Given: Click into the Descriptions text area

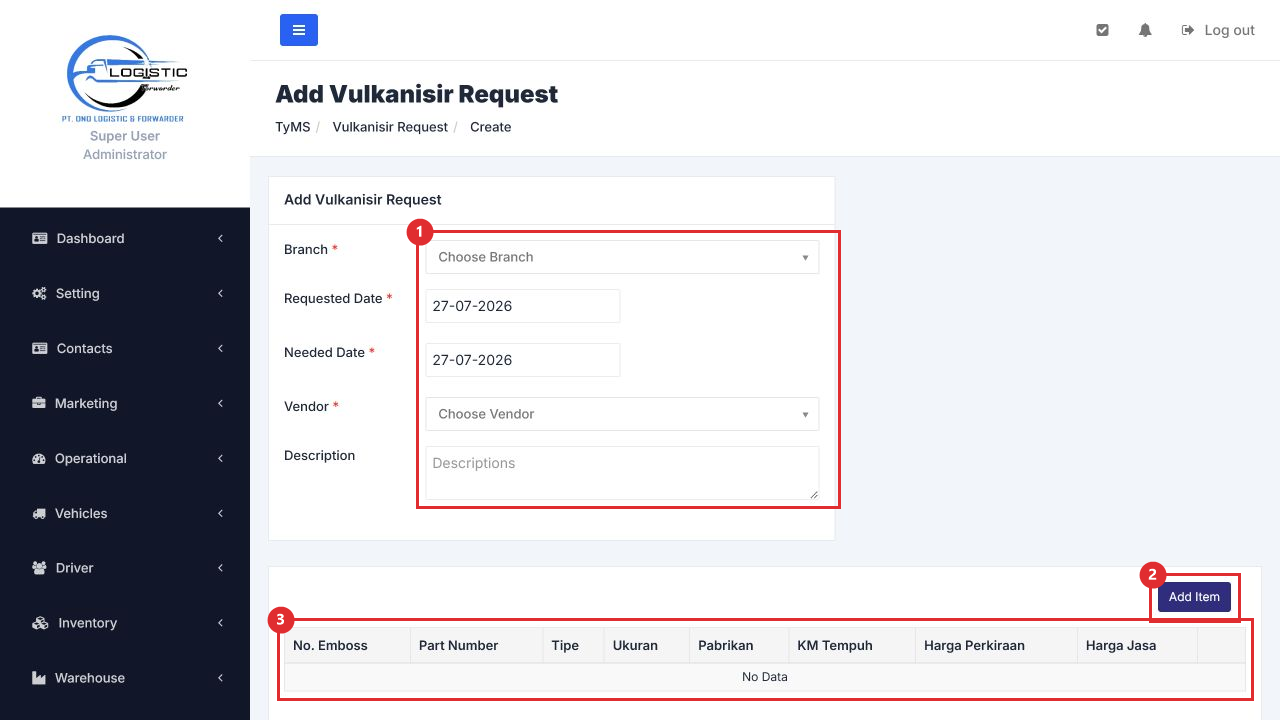Looking at the screenshot, I should [x=622, y=473].
